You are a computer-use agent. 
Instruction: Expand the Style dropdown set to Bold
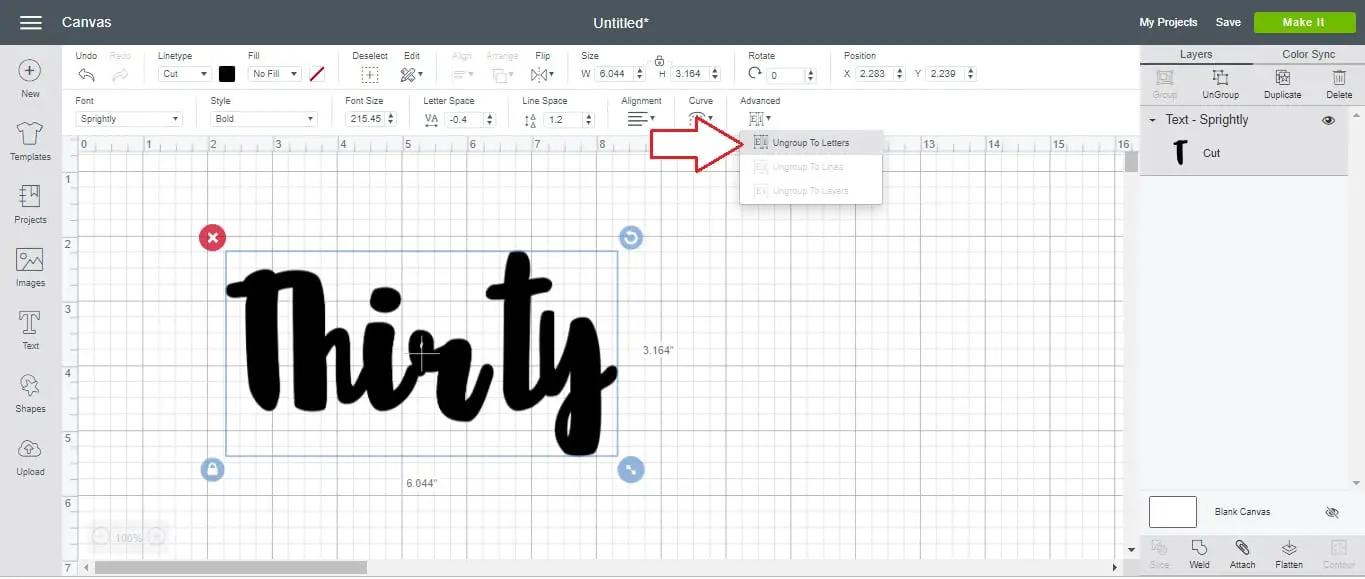(264, 119)
